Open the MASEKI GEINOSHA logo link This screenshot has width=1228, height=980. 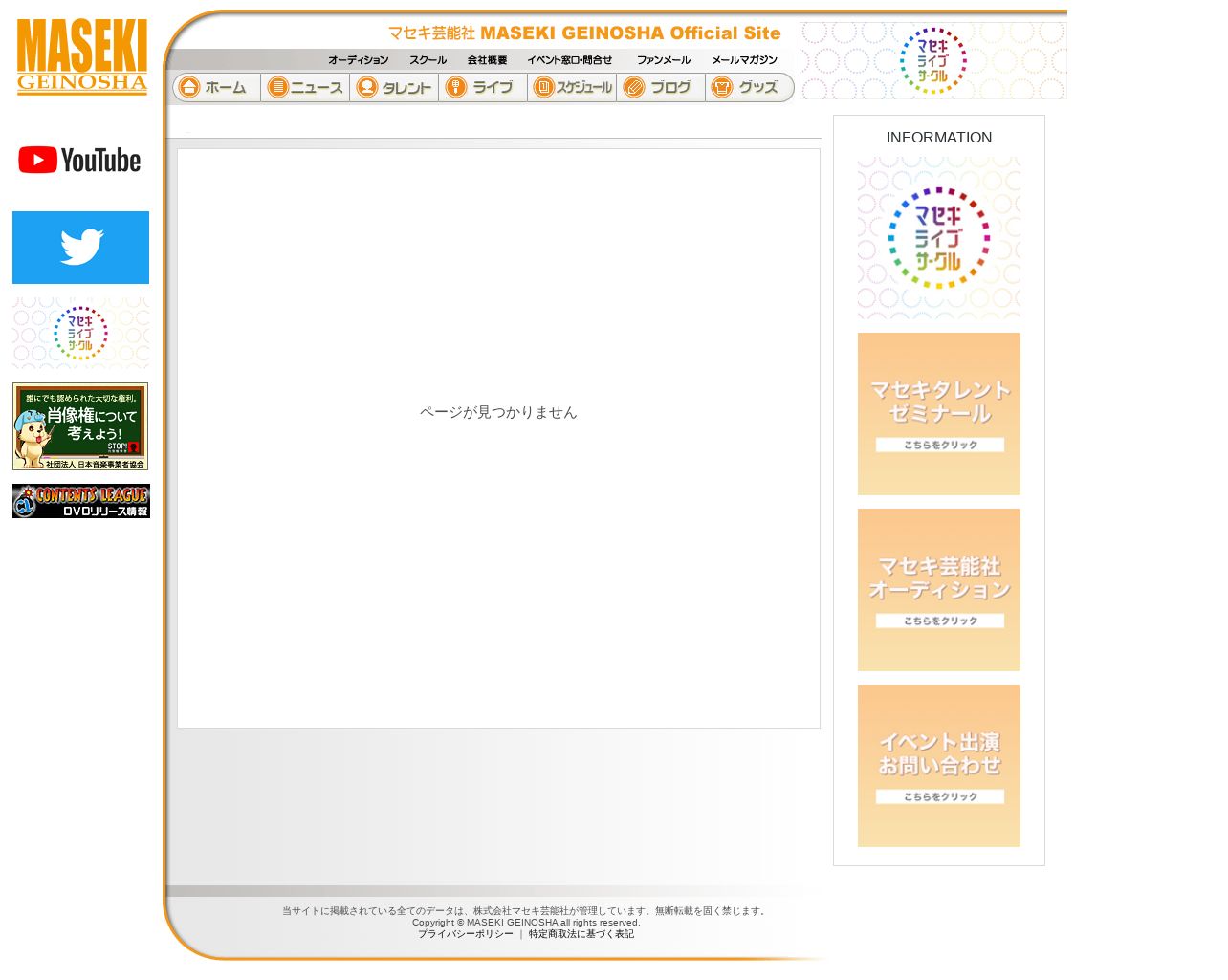(81, 56)
